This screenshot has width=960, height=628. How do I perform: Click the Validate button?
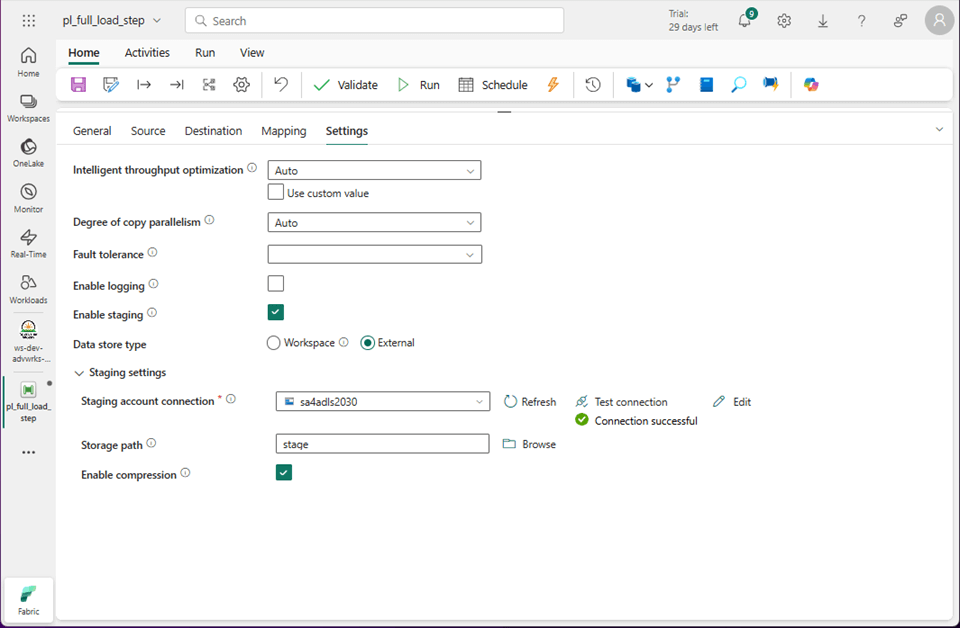[x=346, y=85]
